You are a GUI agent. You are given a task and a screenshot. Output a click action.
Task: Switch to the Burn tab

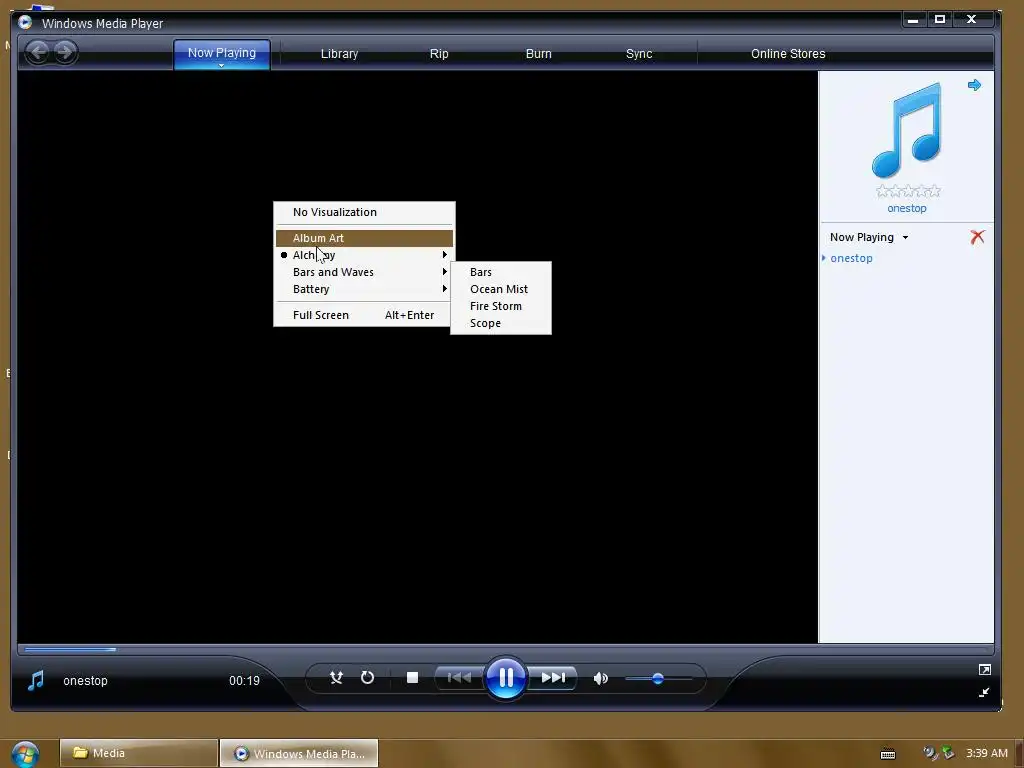(539, 54)
